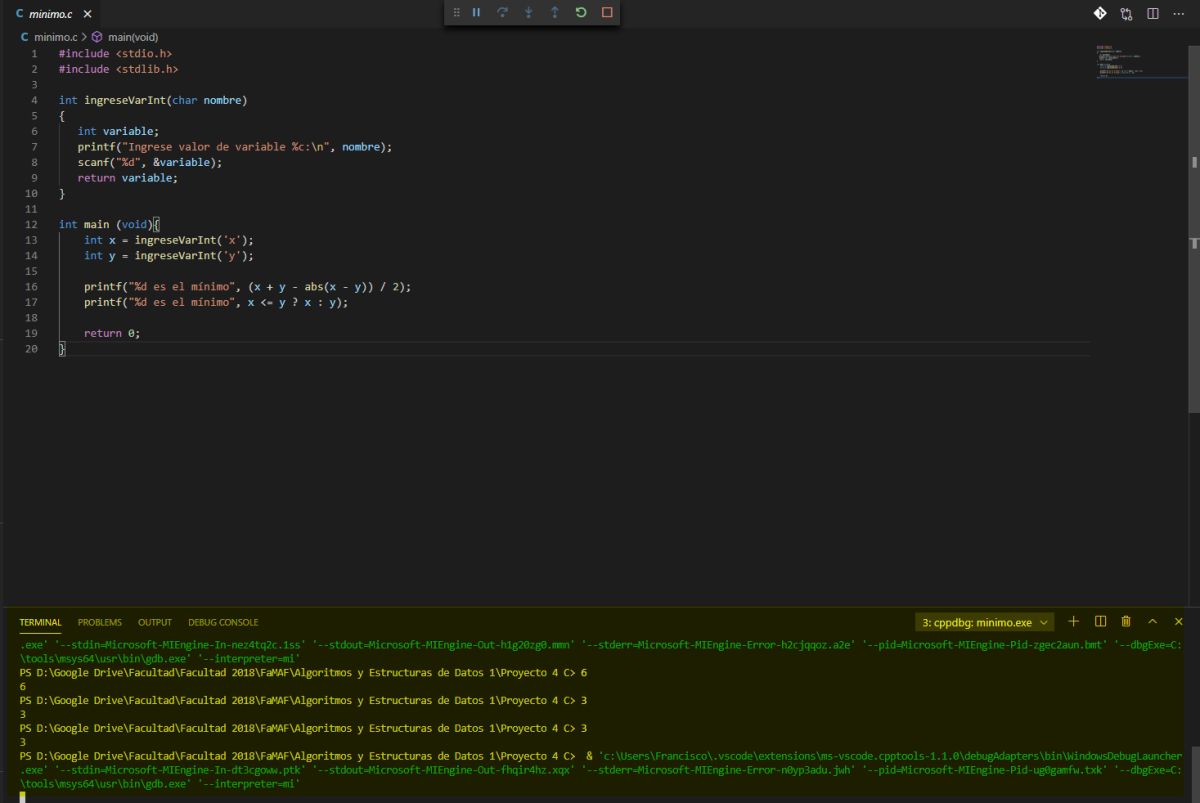Image resolution: width=1200 pixels, height=803 pixels.
Task: Click the Step Into debug icon
Action: [x=528, y=13]
